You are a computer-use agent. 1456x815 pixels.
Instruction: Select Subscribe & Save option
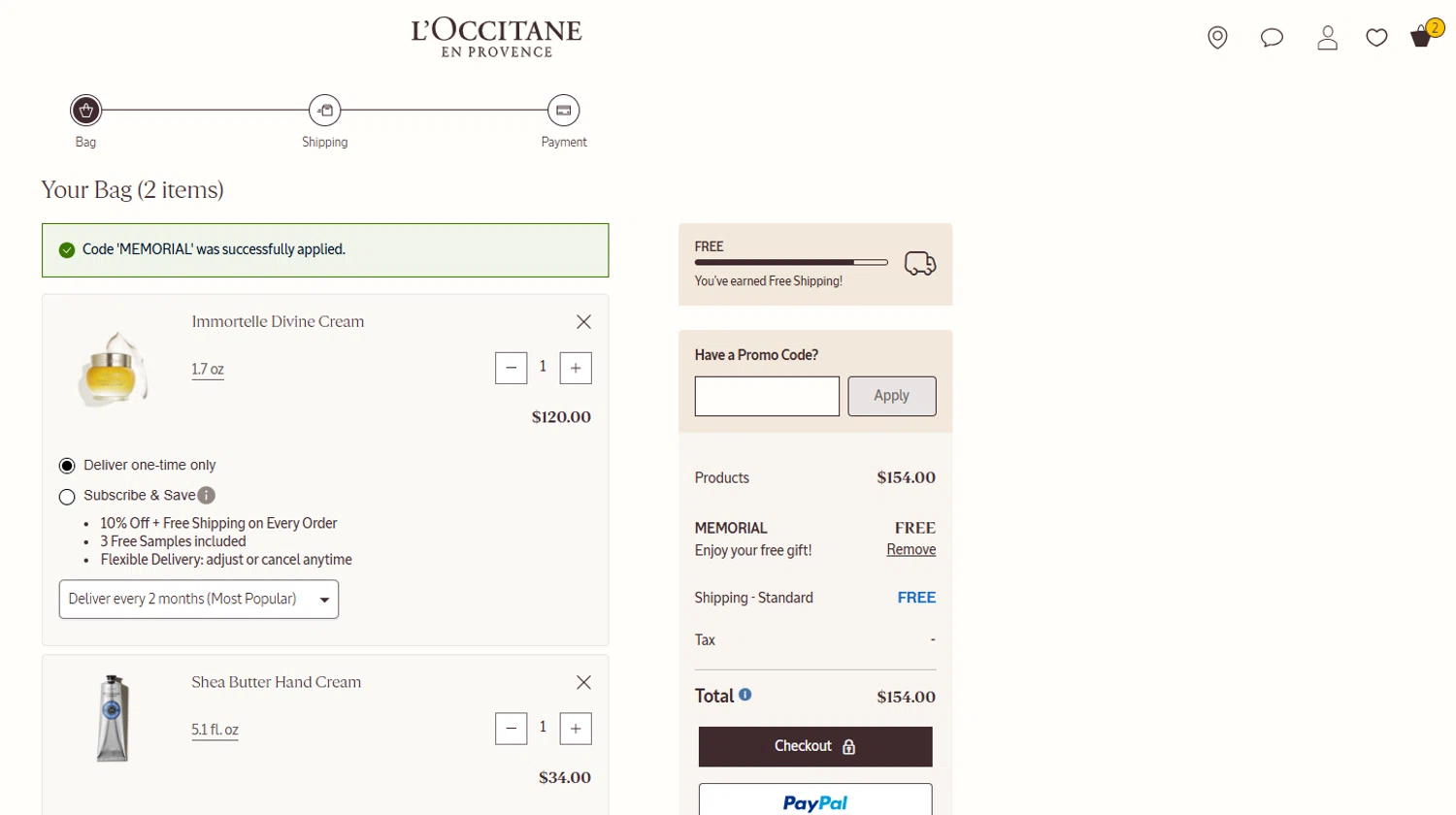pyautogui.click(x=67, y=497)
